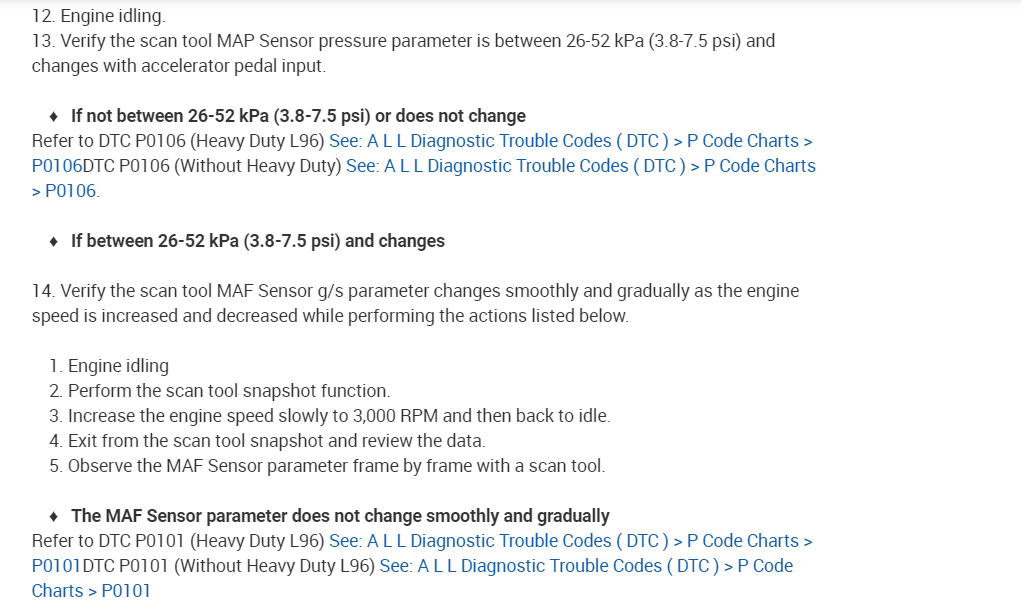This screenshot has height=616, width=1021.
Task: Click the "If between 26-52 kPa and changes" heading
Action: pos(258,241)
